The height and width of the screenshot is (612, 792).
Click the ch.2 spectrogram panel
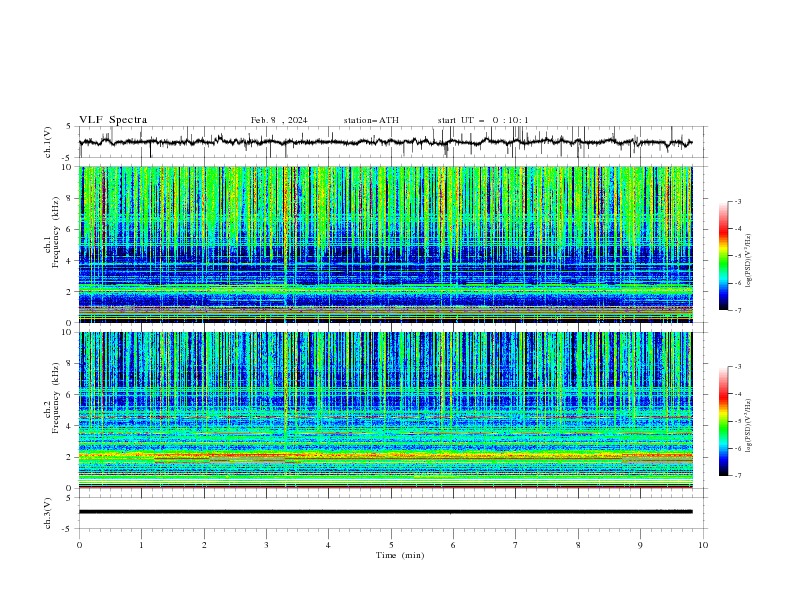click(x=385, y=410)
